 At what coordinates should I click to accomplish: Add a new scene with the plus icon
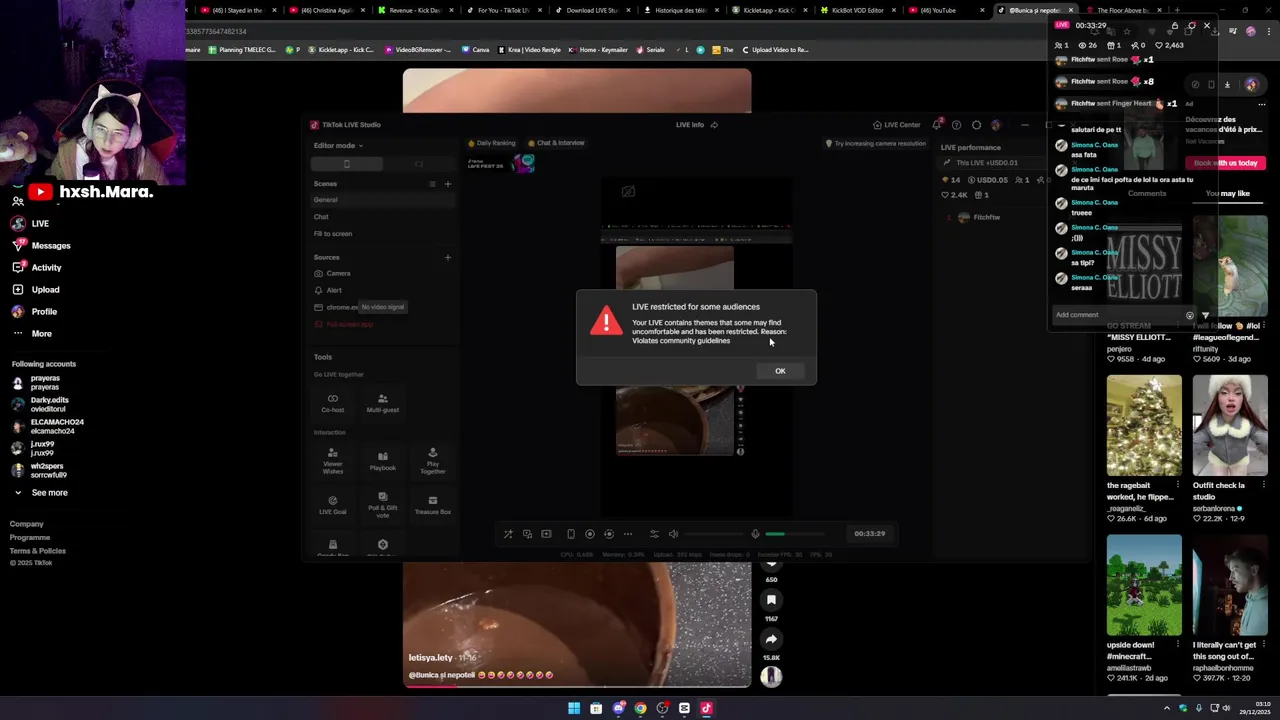[448, 184]
